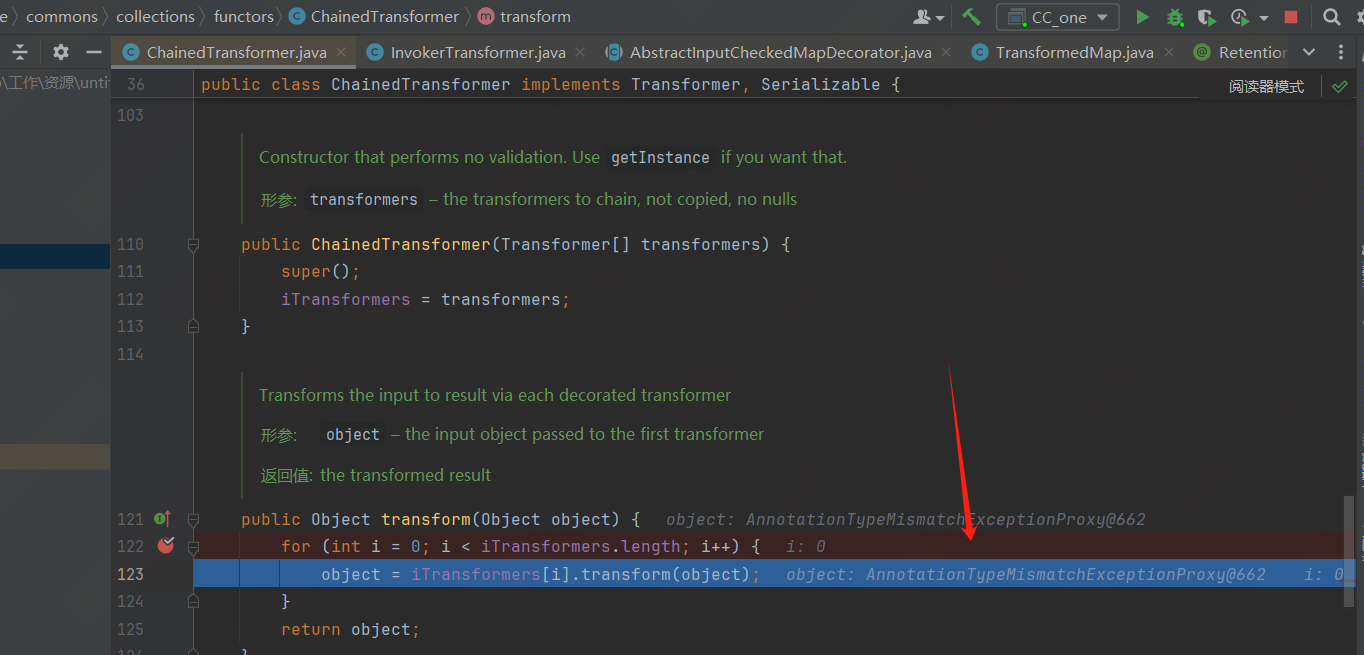Collapse the fold marker at line 113
1364x655 pixels.
[193, 326]
